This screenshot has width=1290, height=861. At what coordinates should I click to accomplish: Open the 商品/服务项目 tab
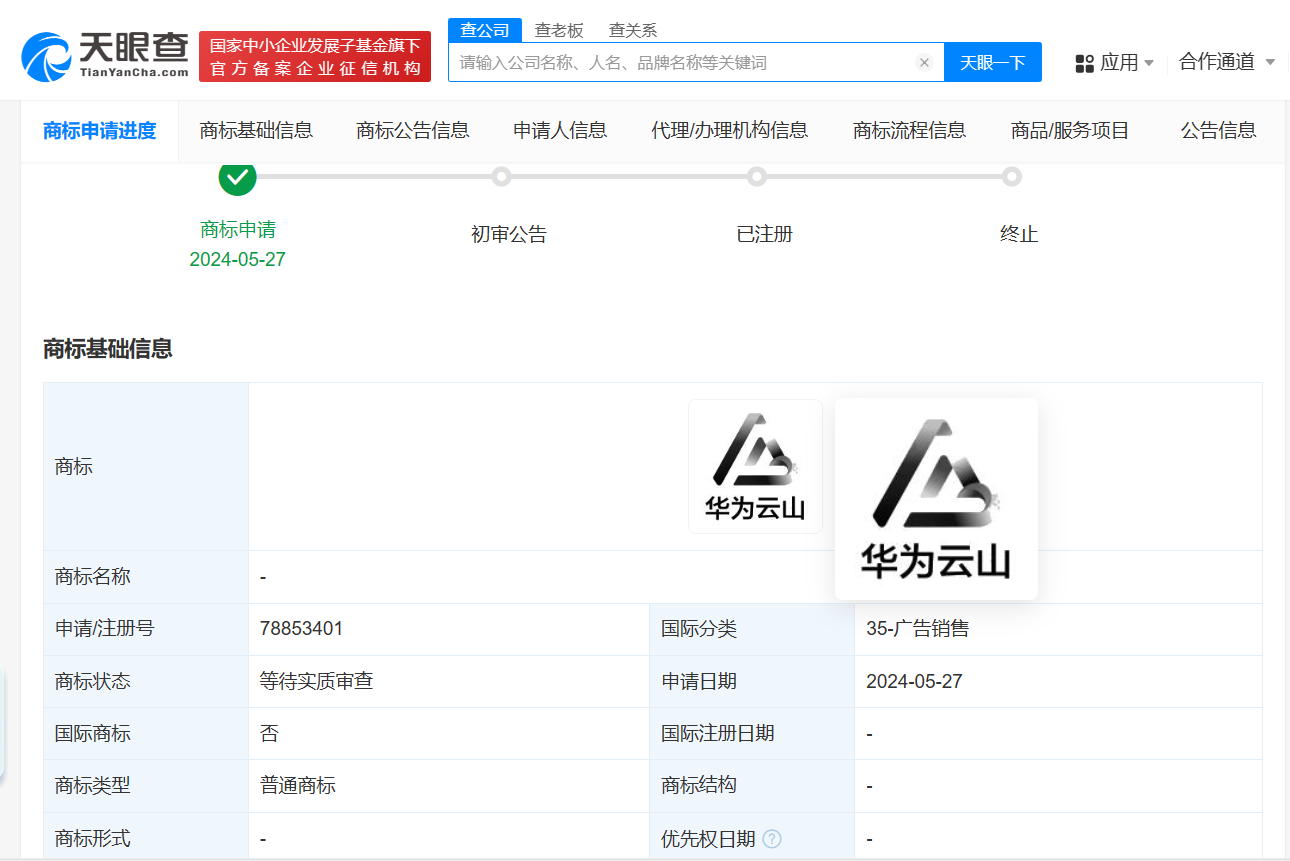1070,130
